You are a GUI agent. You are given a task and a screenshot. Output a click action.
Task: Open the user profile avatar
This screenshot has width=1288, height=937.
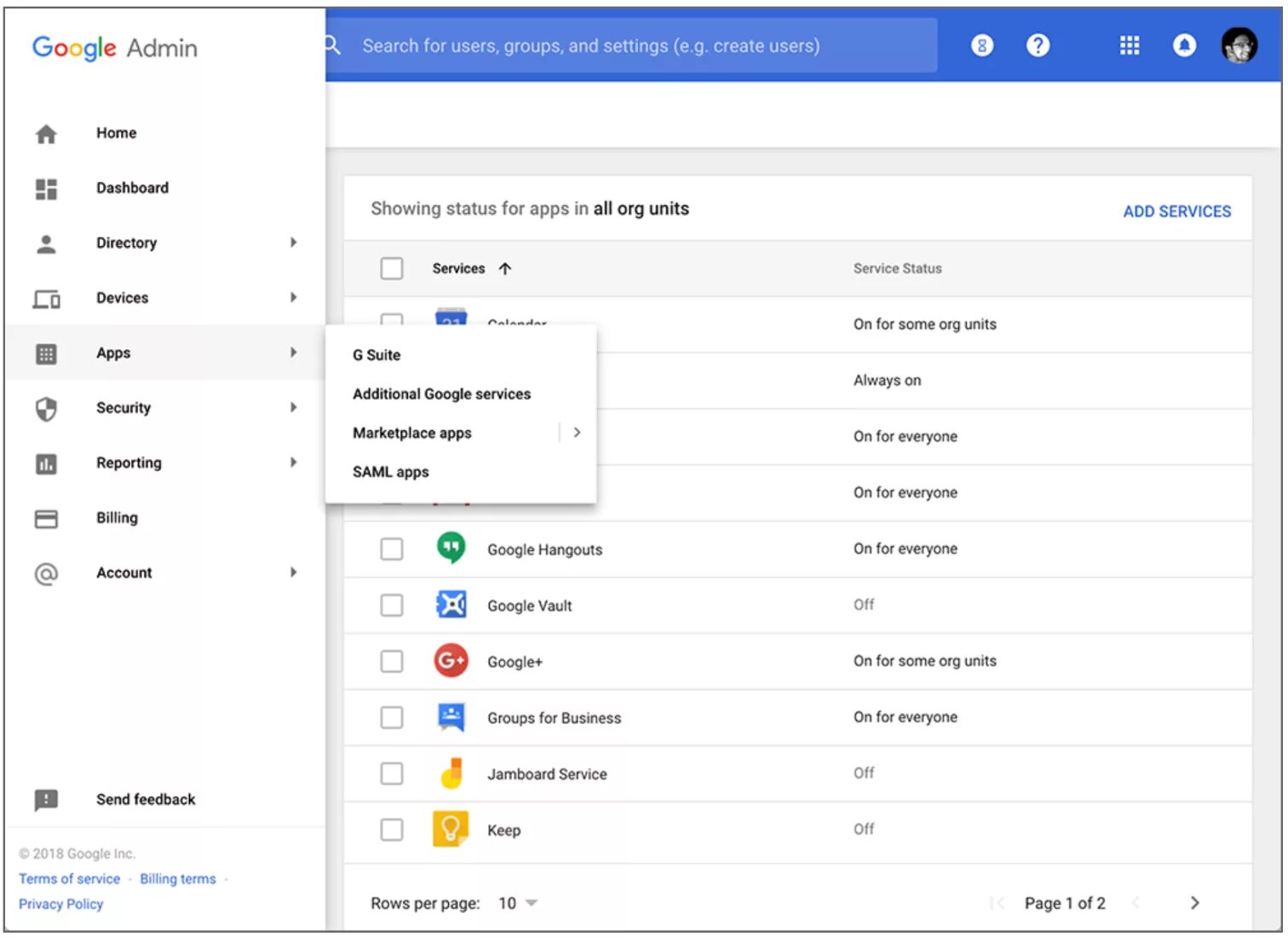pos(1239,45)
